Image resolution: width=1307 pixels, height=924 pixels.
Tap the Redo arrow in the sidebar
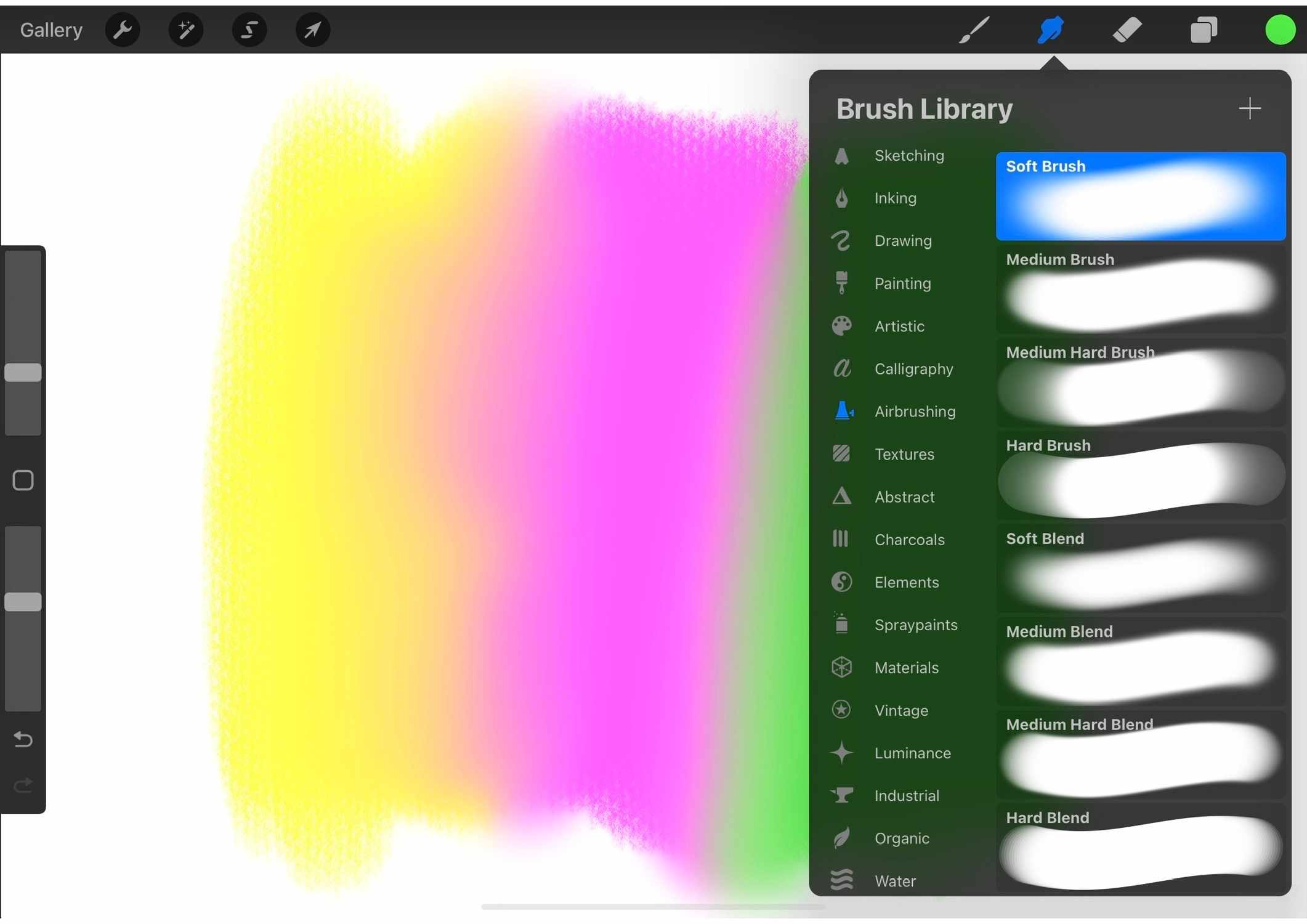(x=23, y=785)
